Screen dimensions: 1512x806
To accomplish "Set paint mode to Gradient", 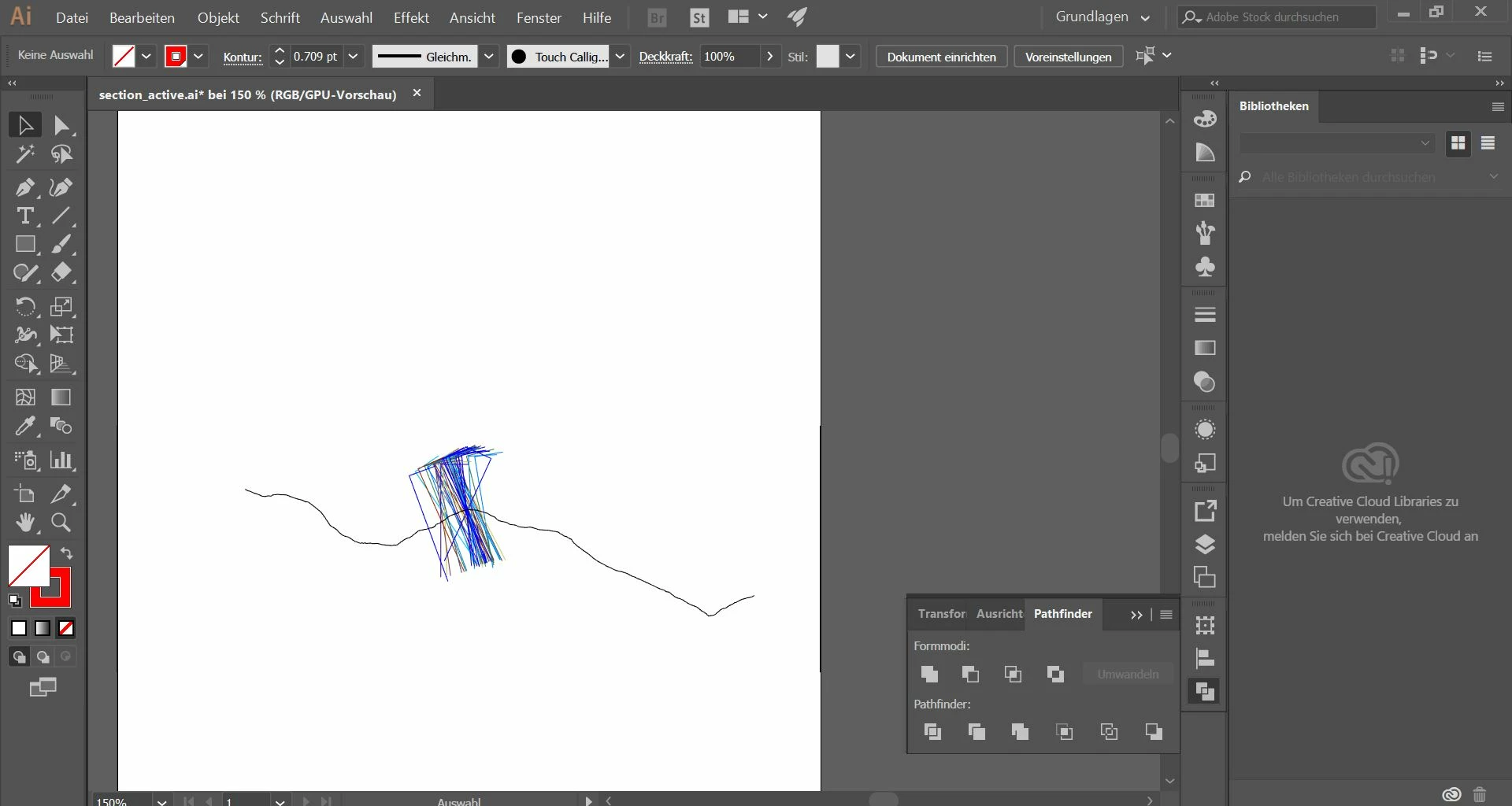I will click(43, 628).
